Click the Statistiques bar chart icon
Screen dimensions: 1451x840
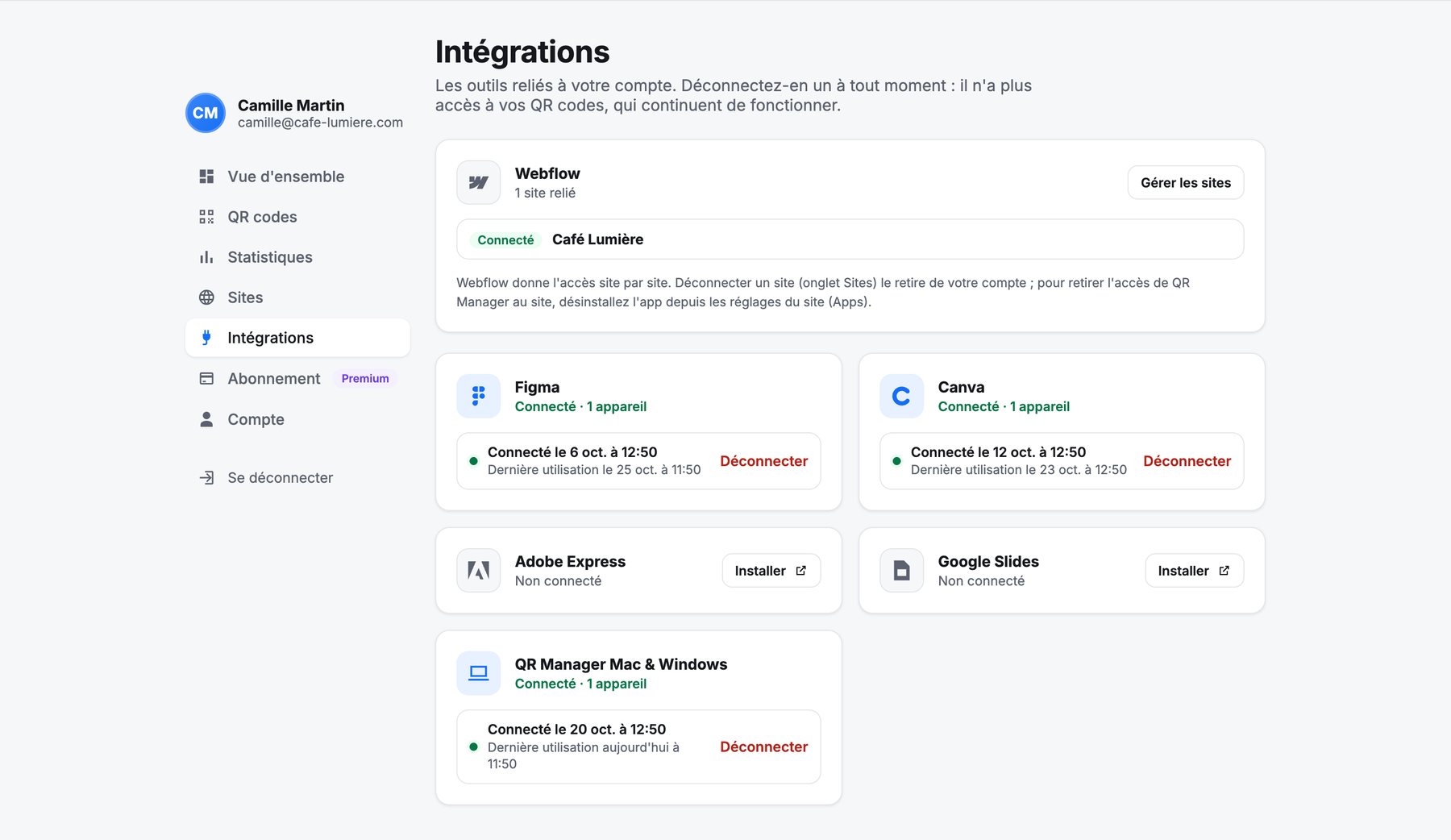click(206, 257)
